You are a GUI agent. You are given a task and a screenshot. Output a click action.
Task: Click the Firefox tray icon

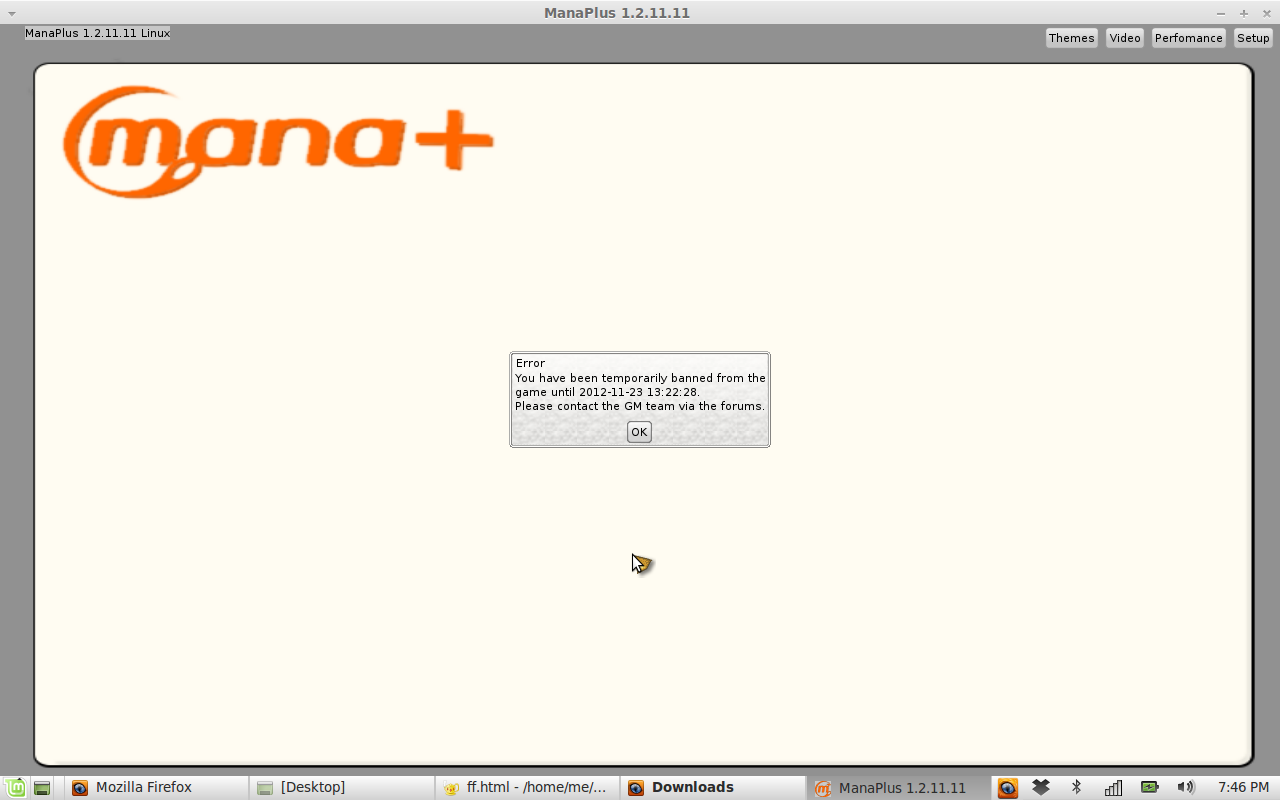(x=1007, y=787)
